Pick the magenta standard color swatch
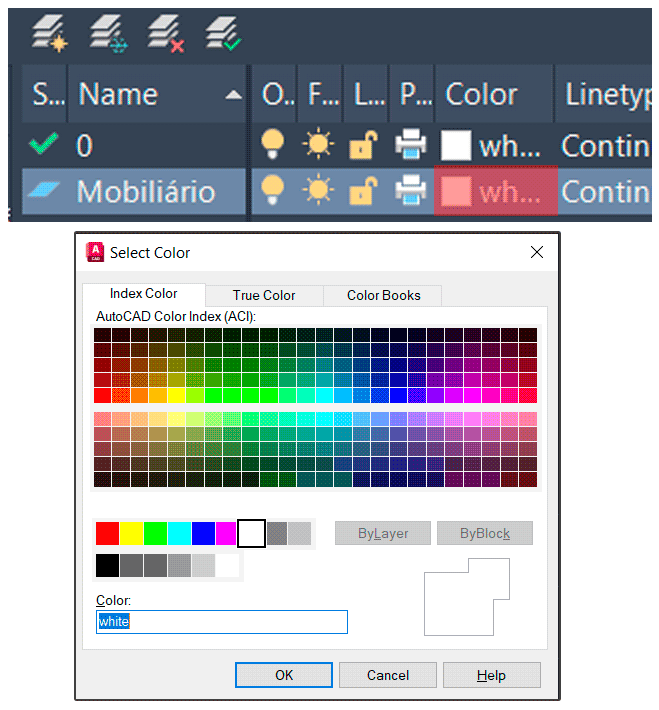659x710 pixels. point(226,533)
